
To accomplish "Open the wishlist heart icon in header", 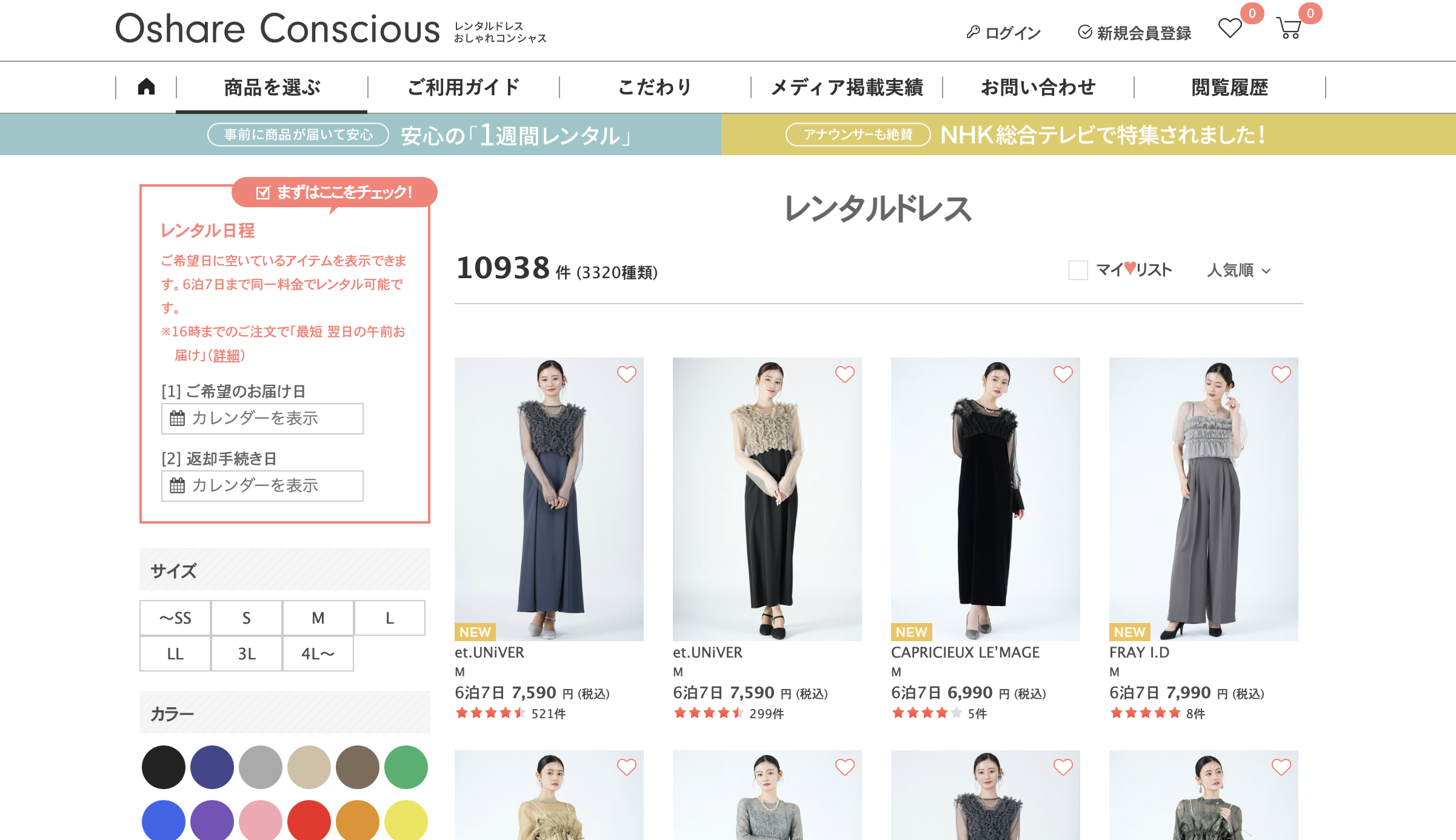I will (1230, 28).
